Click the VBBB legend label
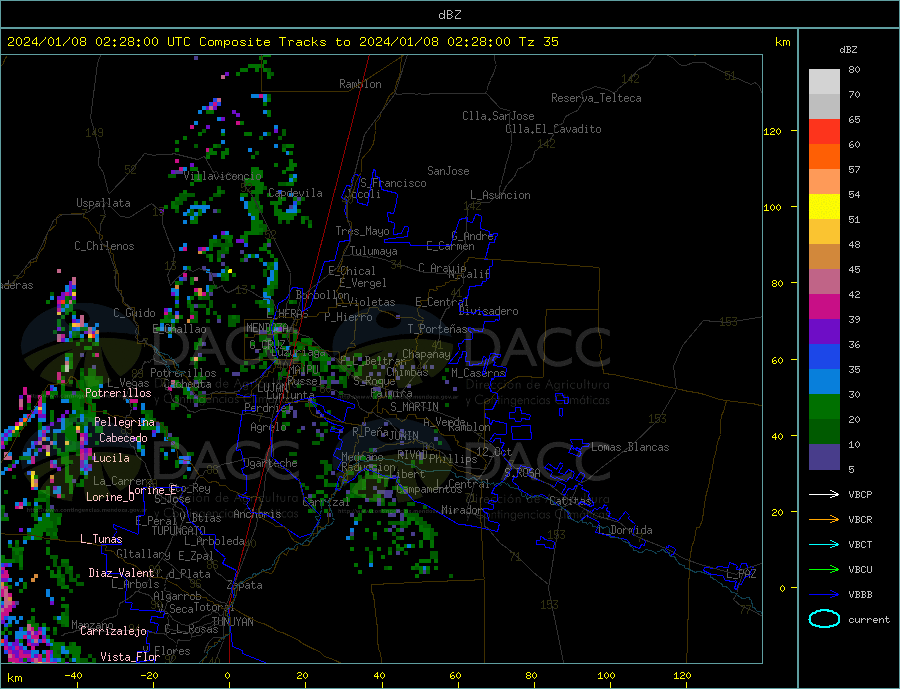Screen dimensions: 900x689 click(x=860, y=594)
